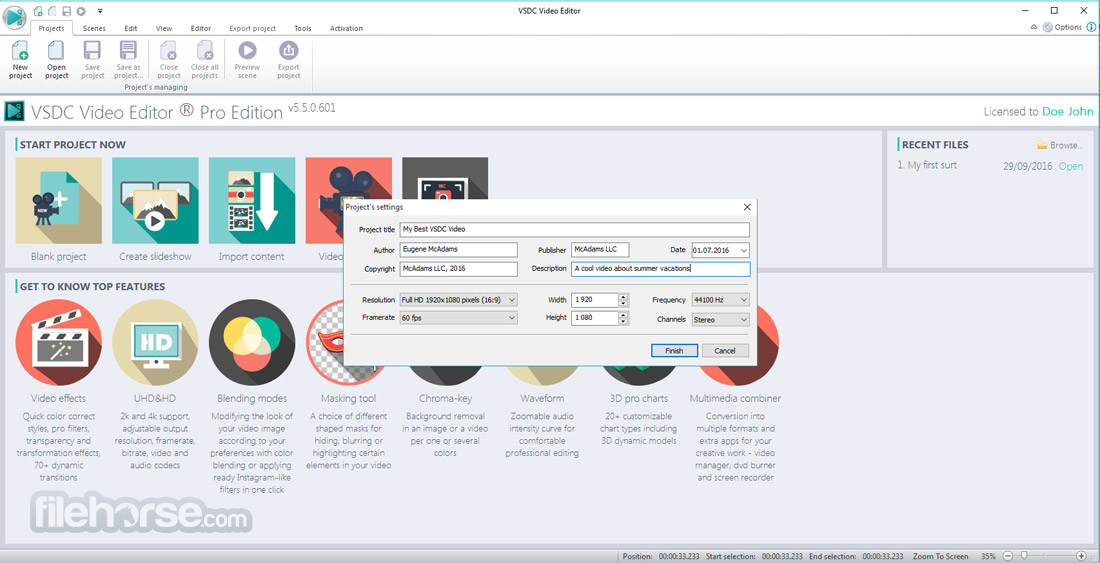
Task: Click the 3D pro charts feature title
Action: point(638,398)
